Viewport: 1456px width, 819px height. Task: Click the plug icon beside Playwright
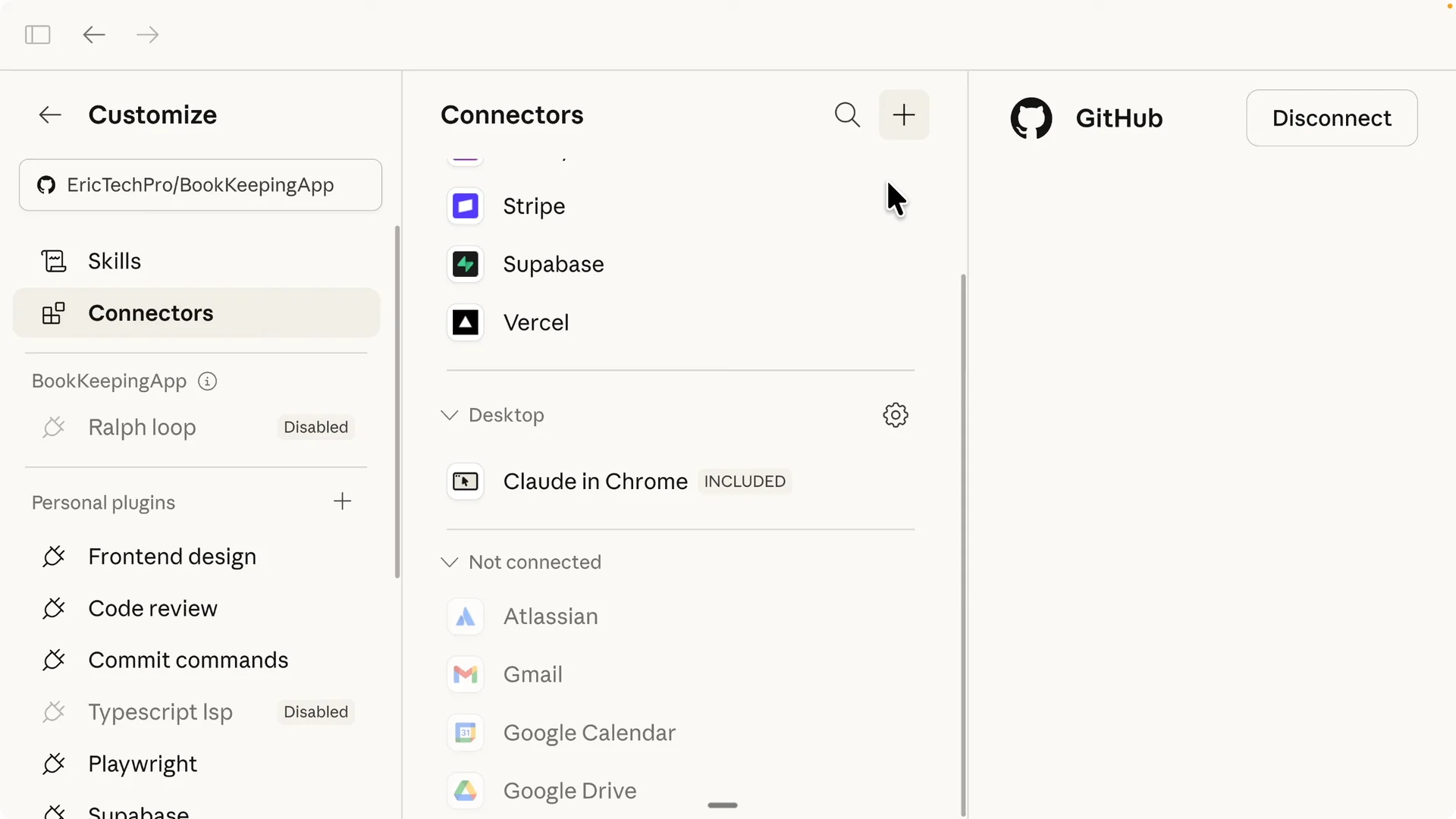pos(54,764)
